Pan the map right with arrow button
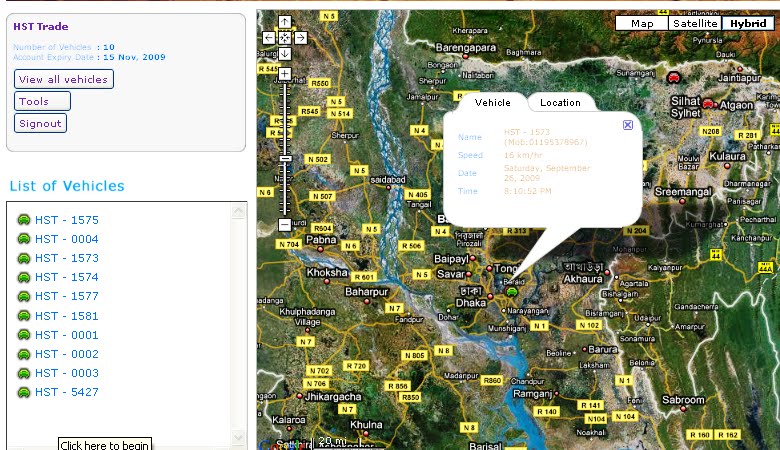780x450 pixels. click(x=300, y=38)
